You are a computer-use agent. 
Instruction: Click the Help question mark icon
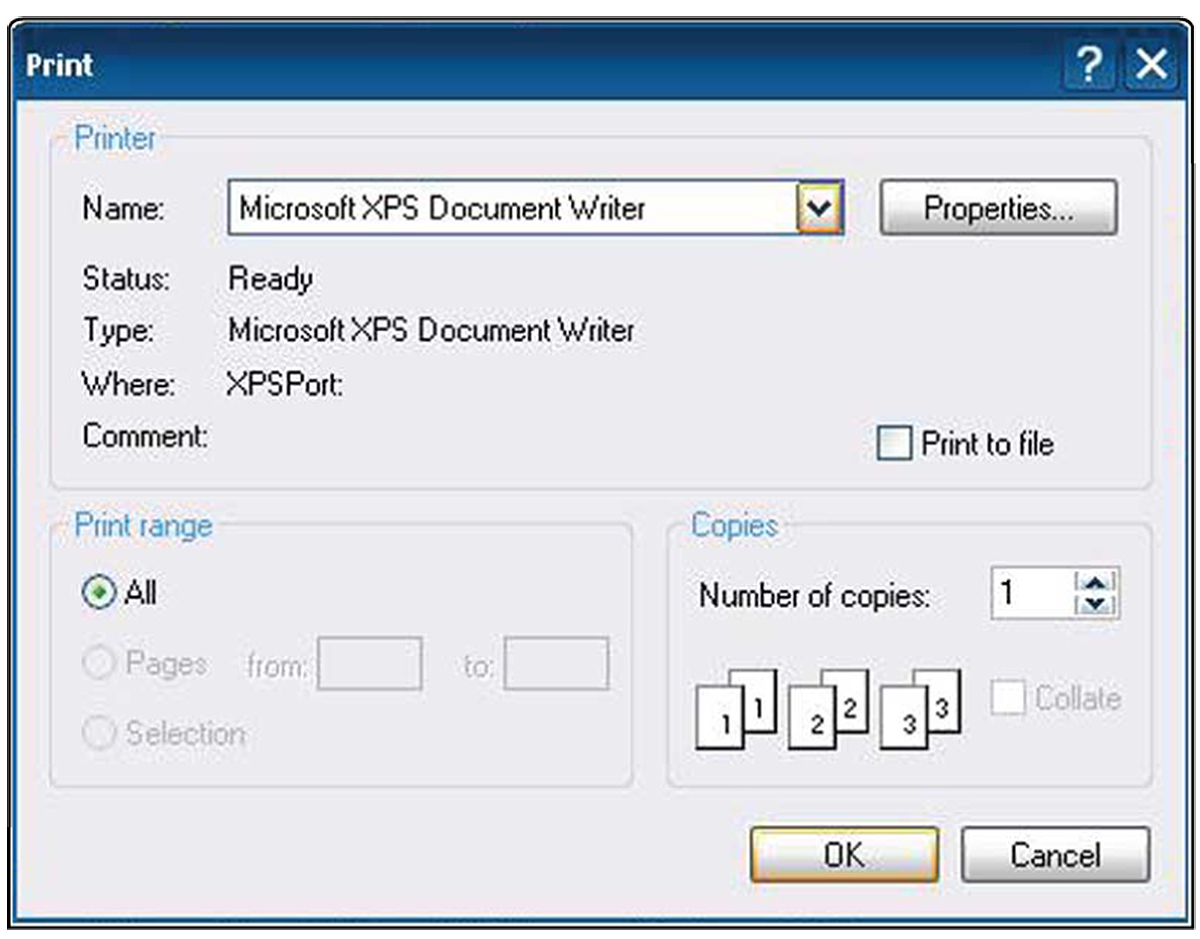pyautogui.click(x=1088, y=64)
